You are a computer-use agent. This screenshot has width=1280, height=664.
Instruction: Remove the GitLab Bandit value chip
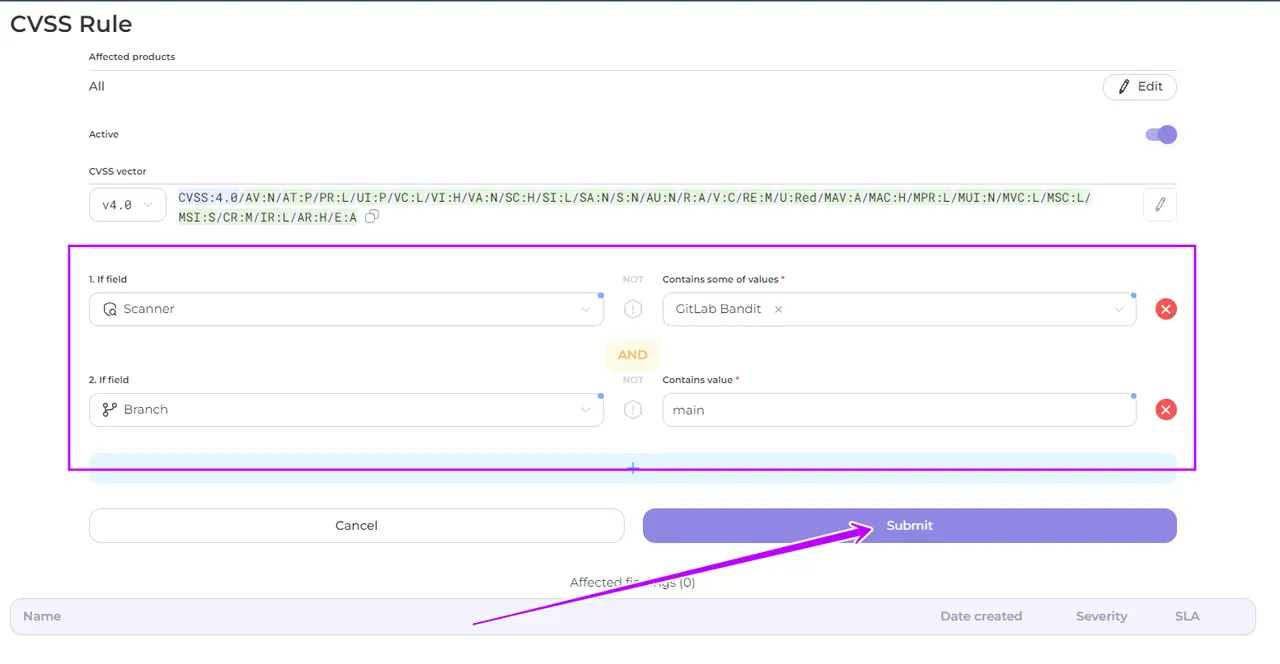778,310
